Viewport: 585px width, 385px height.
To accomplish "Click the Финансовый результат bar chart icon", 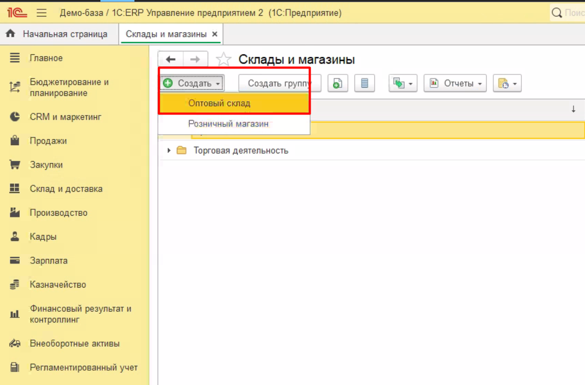I will pos(15,314).
